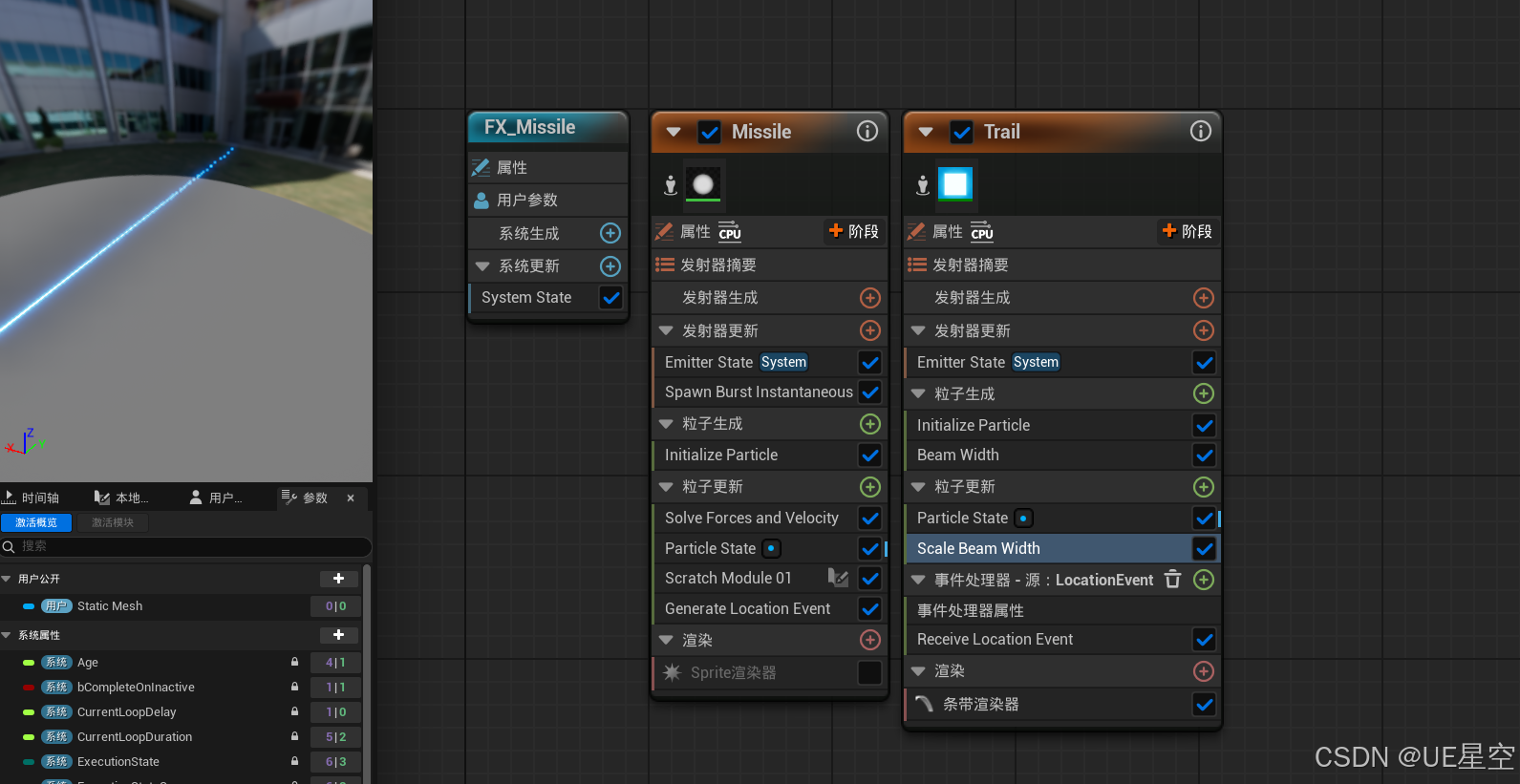Add module to Missile 粒子生成
Image resolution: width=1520 pixels, height=784 pixels.
(869, 423)
